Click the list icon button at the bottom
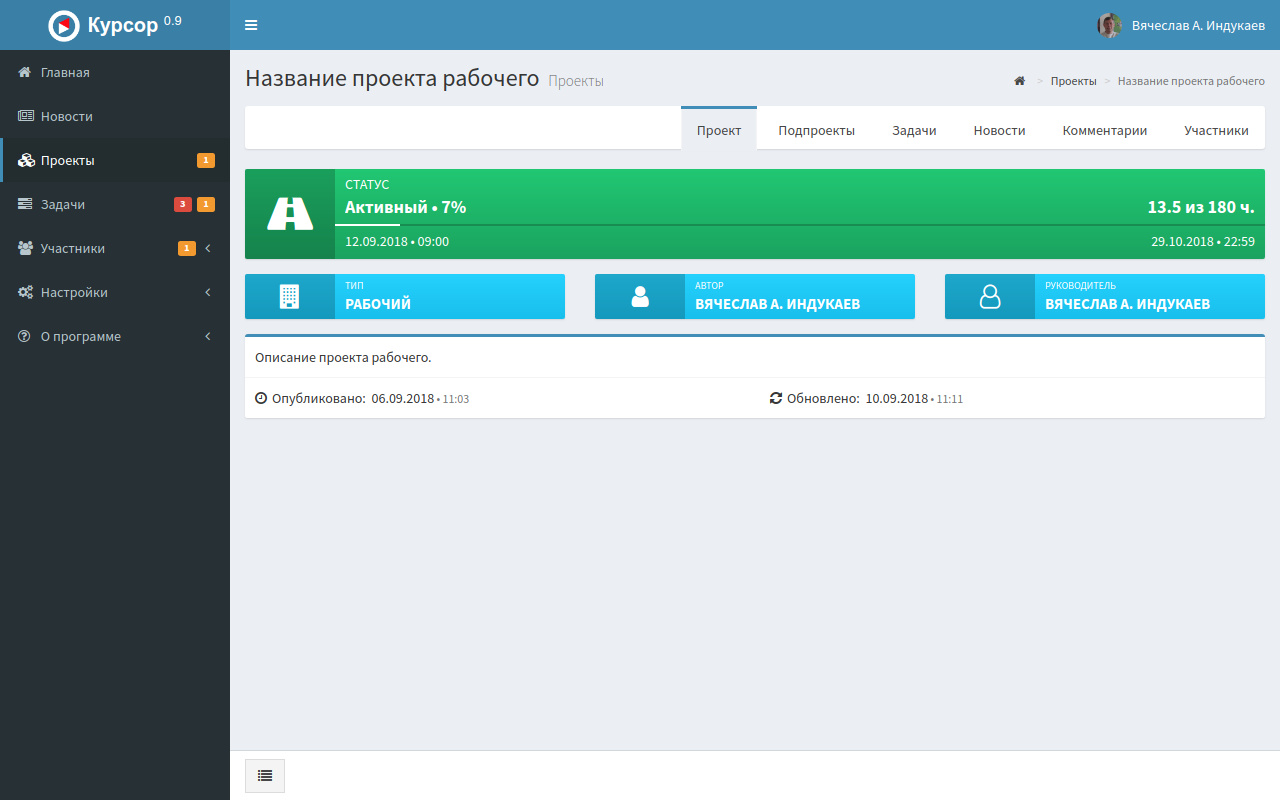The height and width of the screenshot is (800, 1280). (x=265, y=776)
